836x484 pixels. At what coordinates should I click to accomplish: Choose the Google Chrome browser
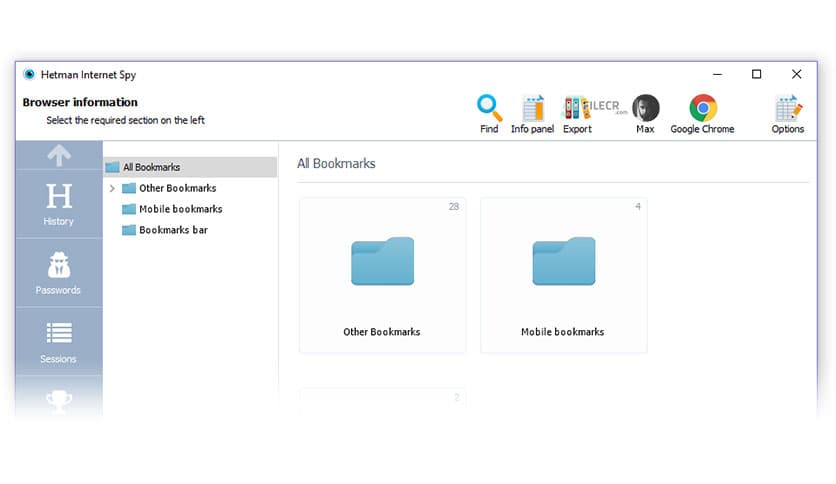tap(702, 114)
